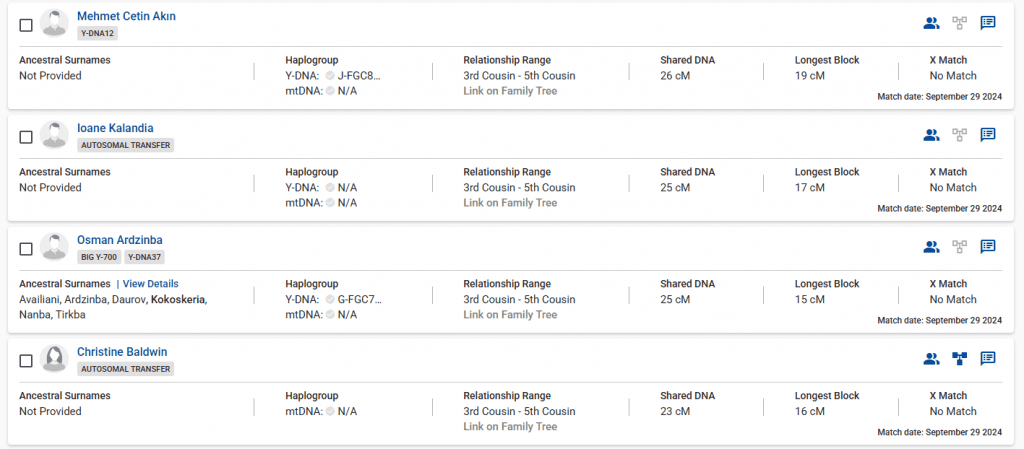This screenshot has width=1024, height=449.
Task: Show in-common matches for Christine Baldwin
Action: 931,359
